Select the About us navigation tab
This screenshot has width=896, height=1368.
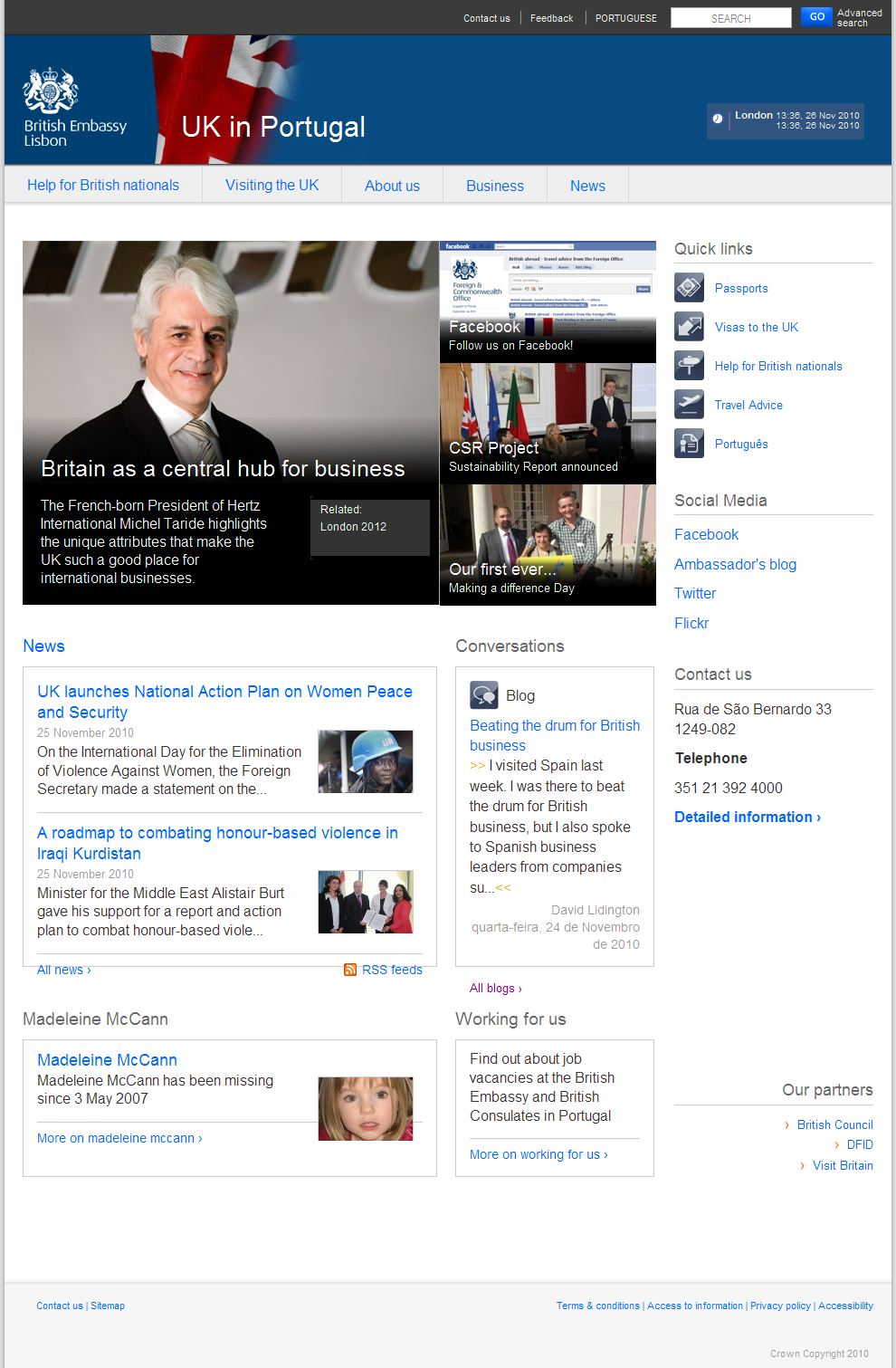click(x=392, y=186)
